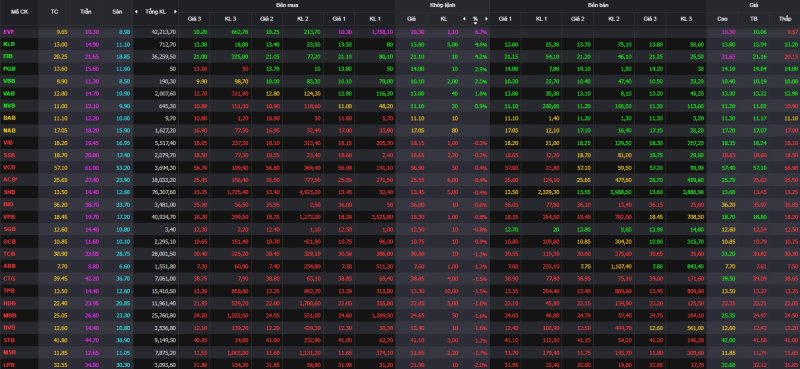Viewport: 800px width, 369px height.
Task: Open the VCB stock symbol
Action: pyautogui.click(x=9, y=167)
